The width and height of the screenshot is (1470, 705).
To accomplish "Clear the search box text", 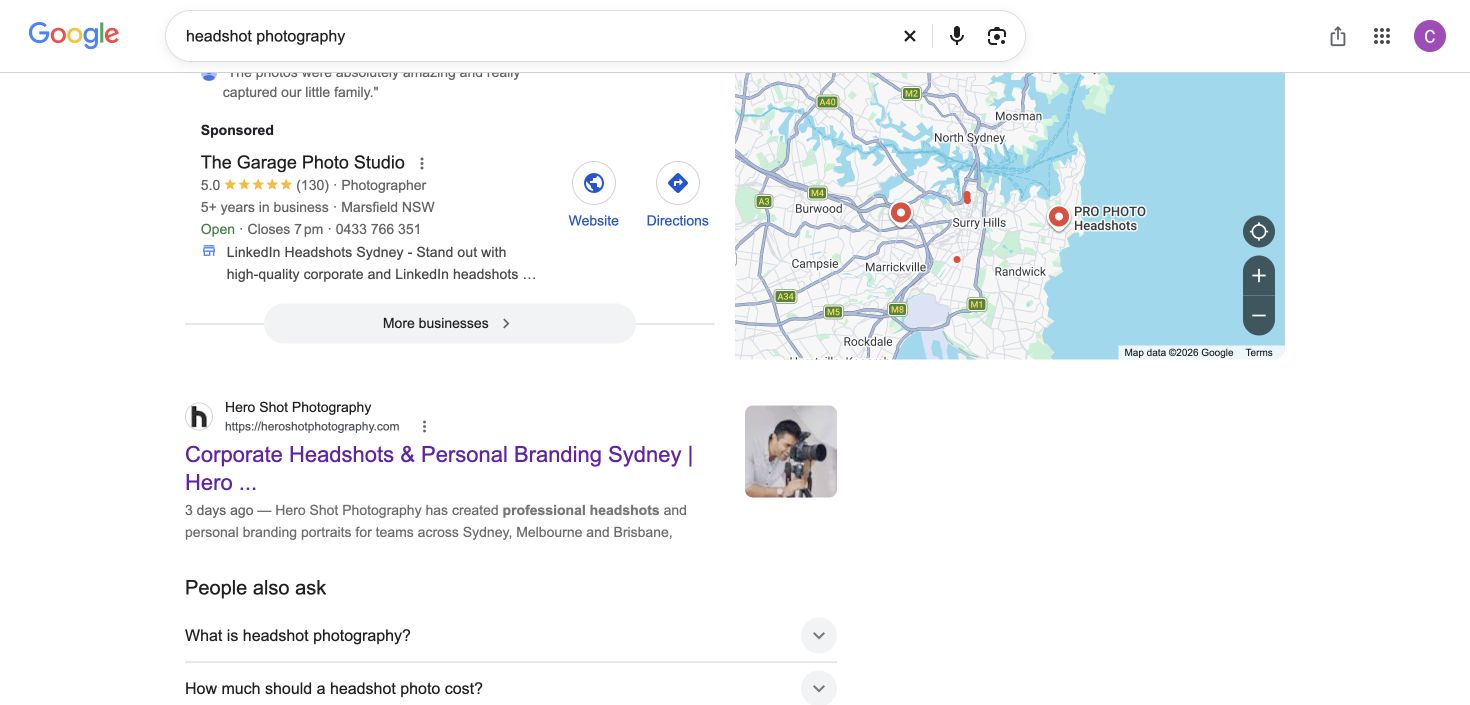I will pos(910,36).
